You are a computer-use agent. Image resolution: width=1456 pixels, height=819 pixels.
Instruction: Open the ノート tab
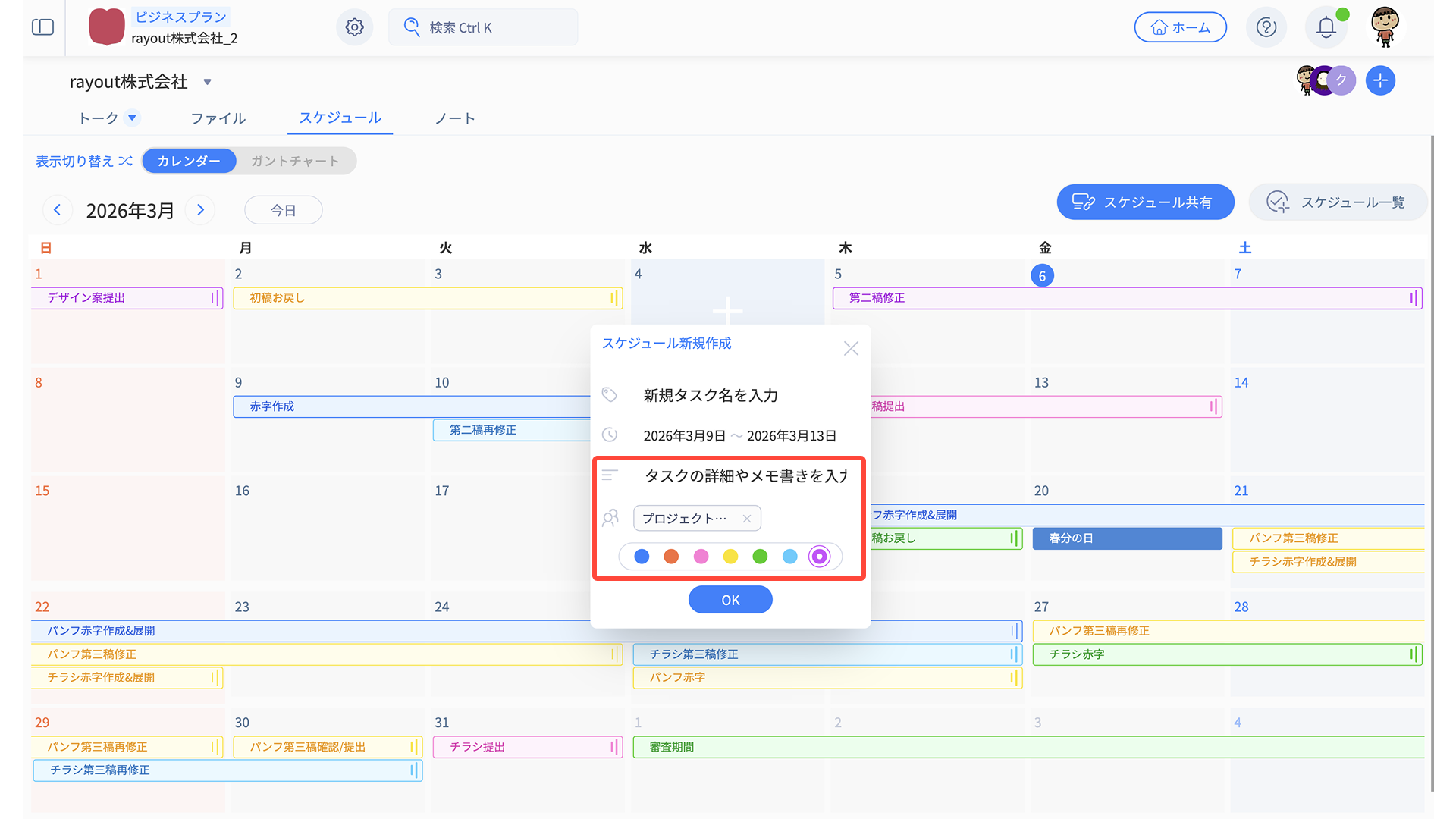pyautogui.click(x=455, y=118)
